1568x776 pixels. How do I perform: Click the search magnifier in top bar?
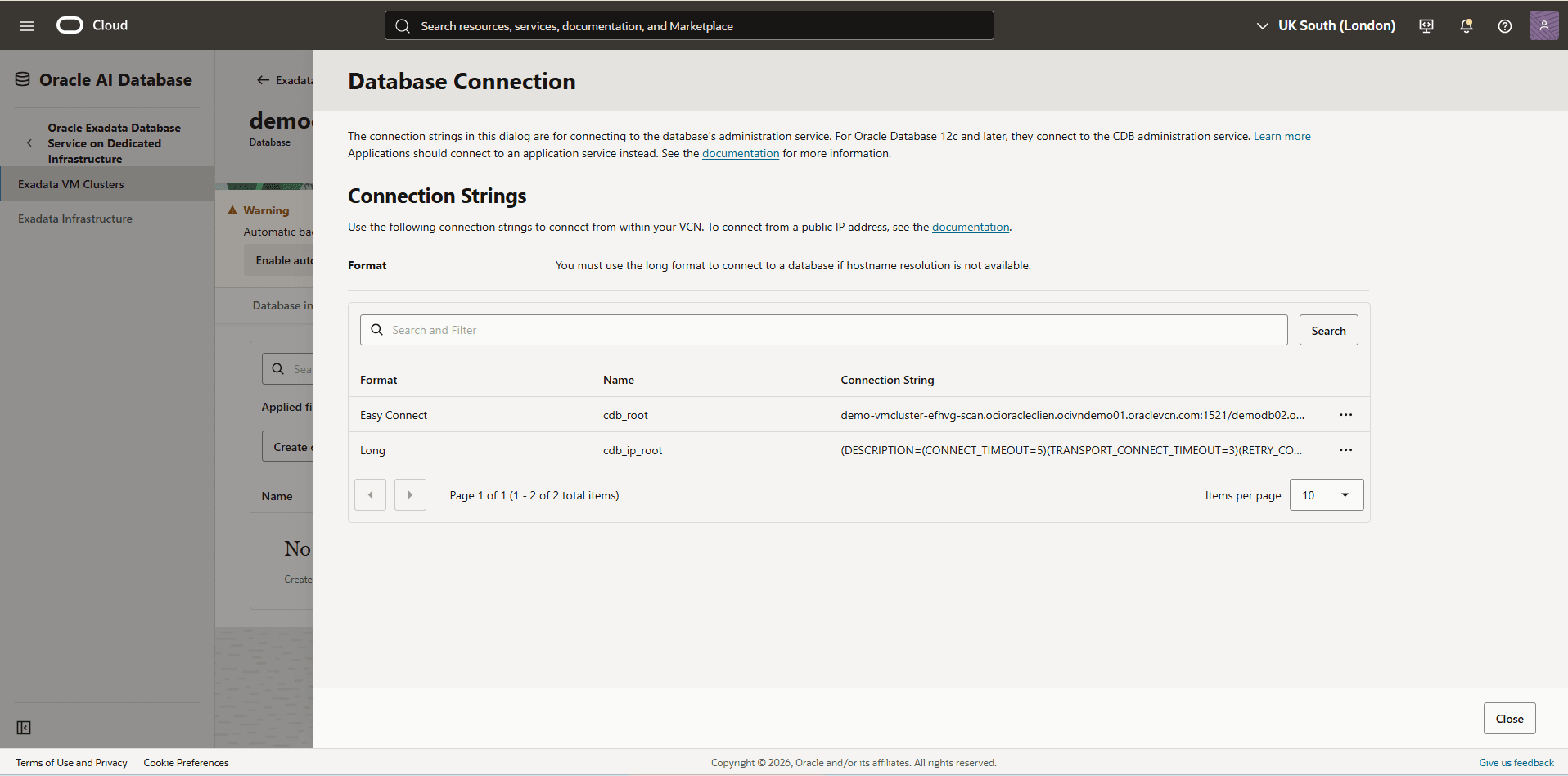[403, 25]
